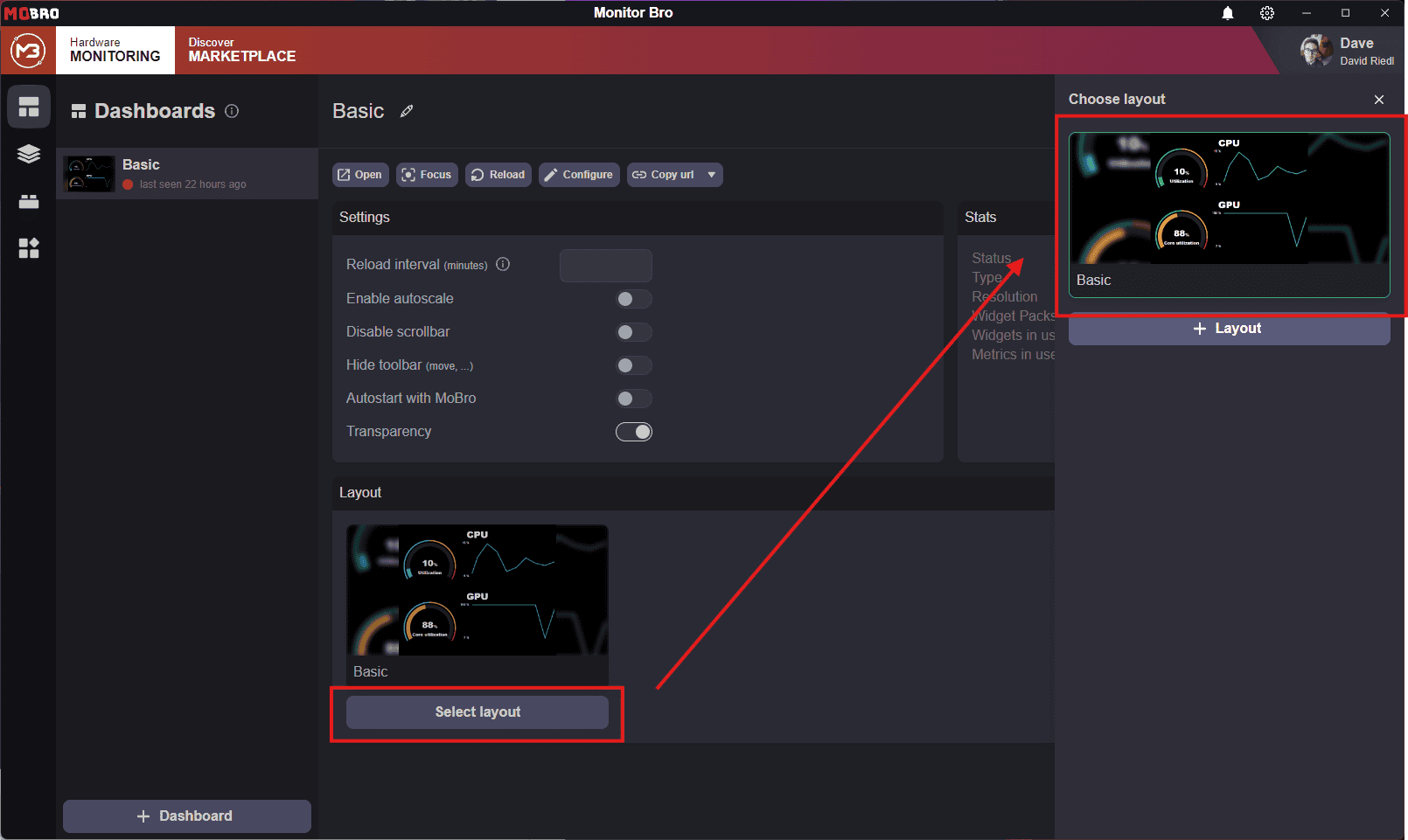Screen dimensions: 1408x840
Task: Click the Basic dashboard title heading
Action: (359, 111)
